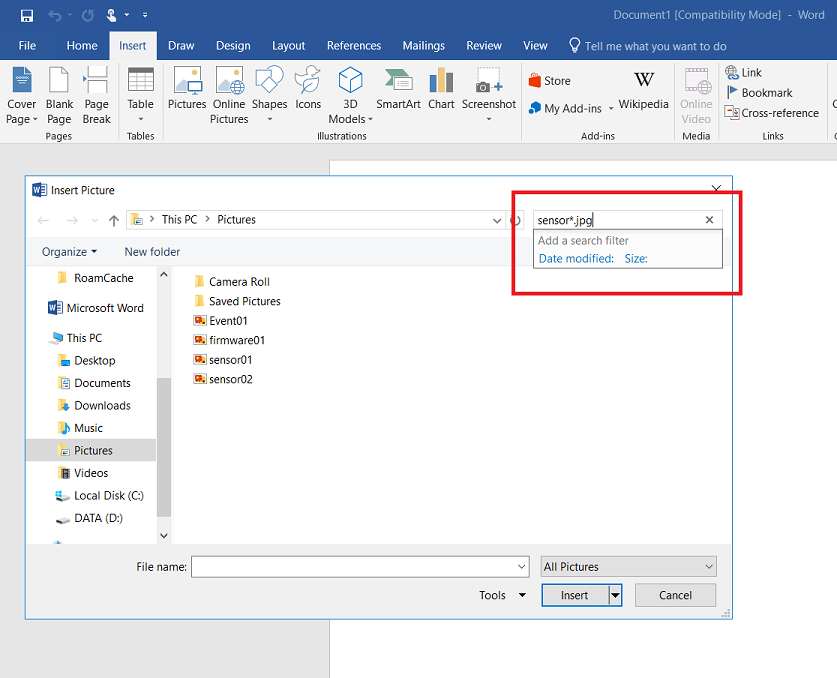
Task: Select the firmware01 image file
Action: (229, 341)
